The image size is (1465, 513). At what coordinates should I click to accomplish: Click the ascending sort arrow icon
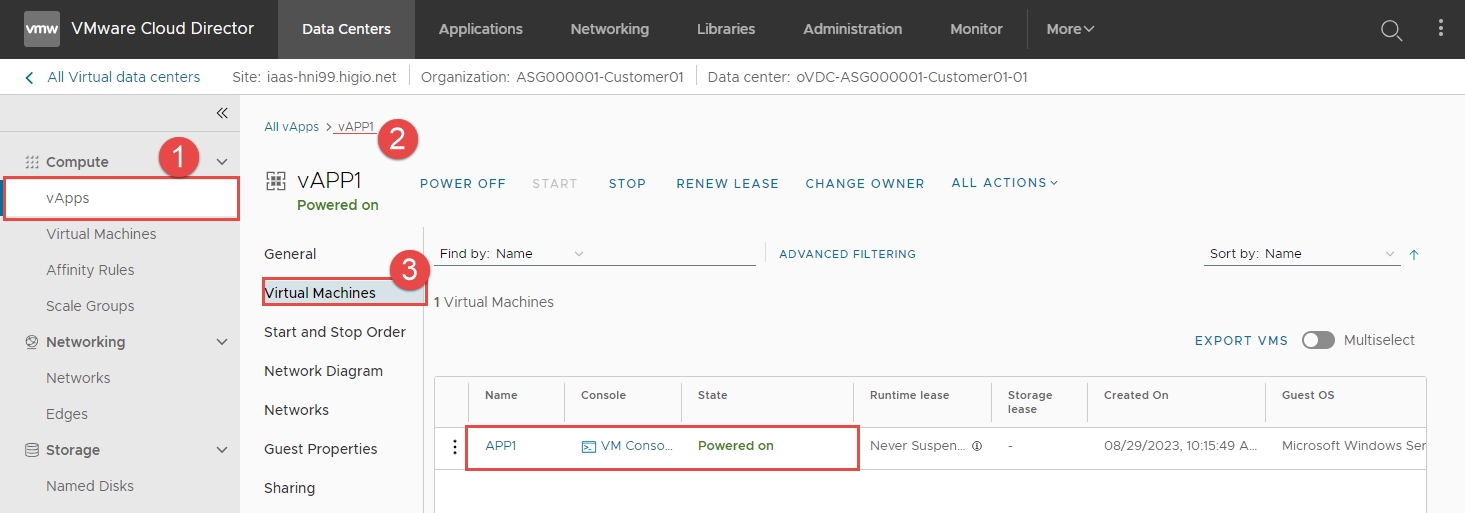tap(1414, 255)
